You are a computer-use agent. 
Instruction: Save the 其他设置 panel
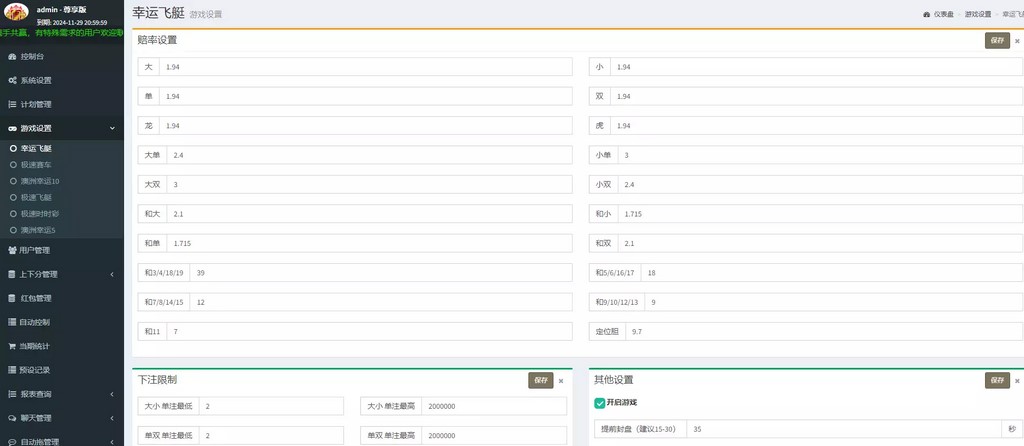point(997,381)
